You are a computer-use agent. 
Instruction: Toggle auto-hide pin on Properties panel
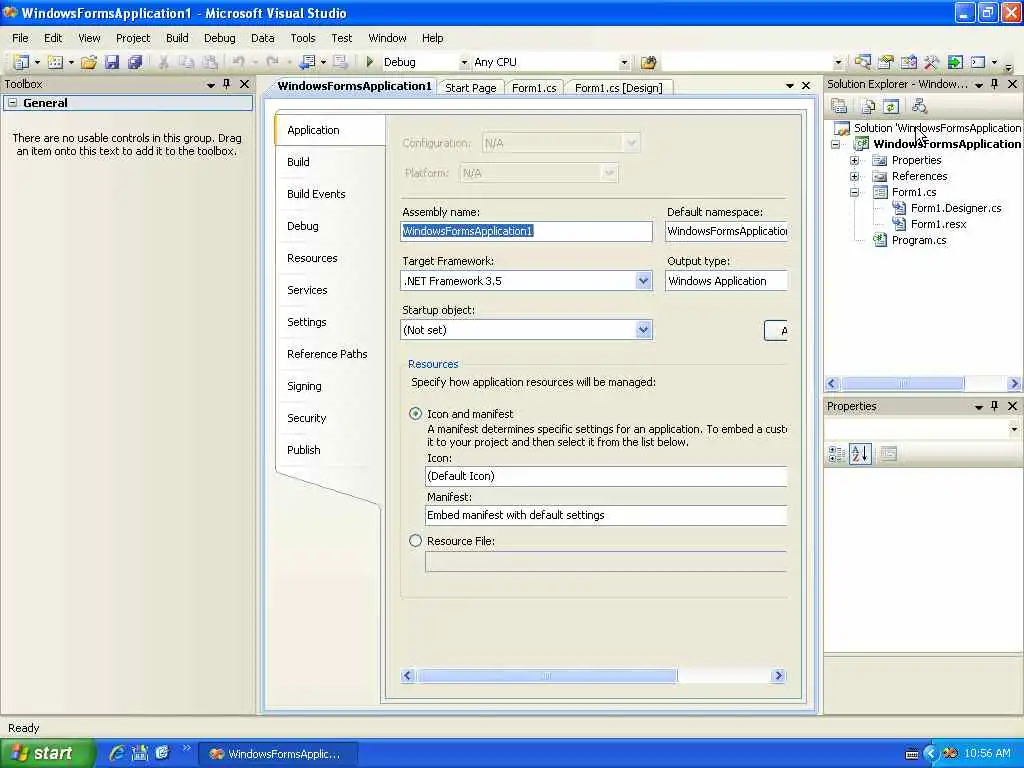tap(995, 406)
